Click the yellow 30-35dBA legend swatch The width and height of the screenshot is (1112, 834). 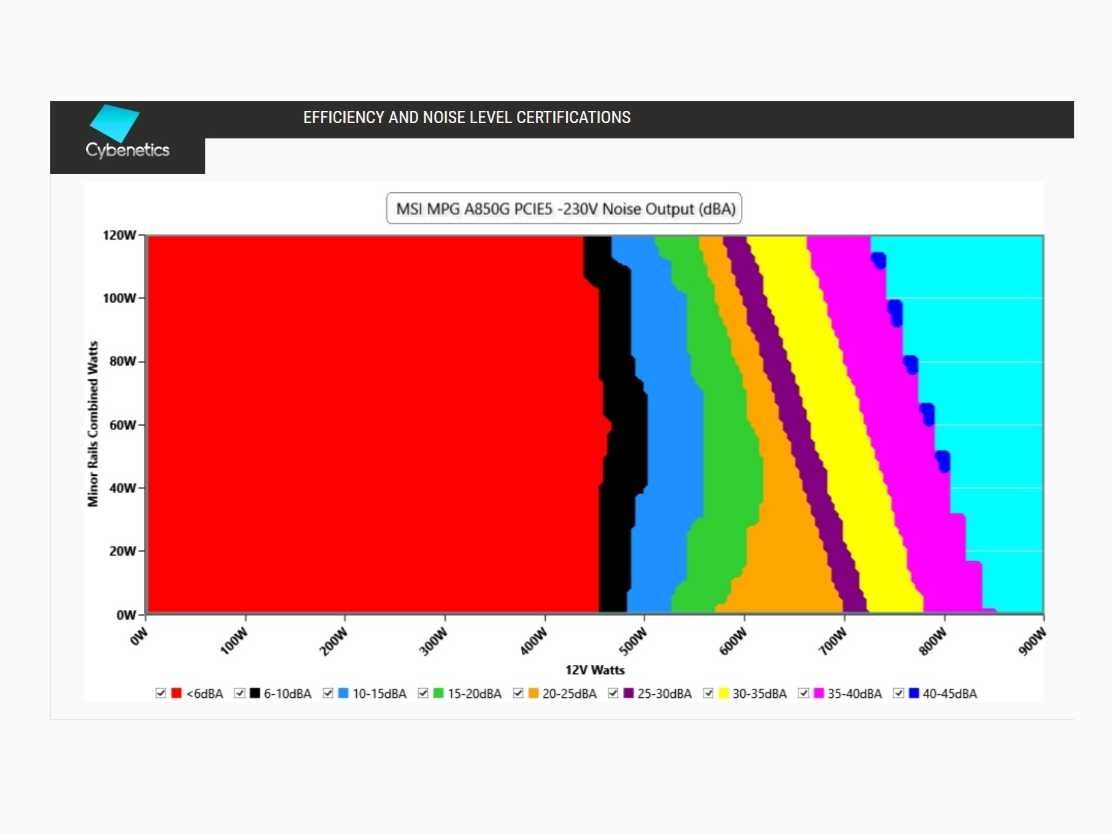pyautogui.click(x=723, y=693)
